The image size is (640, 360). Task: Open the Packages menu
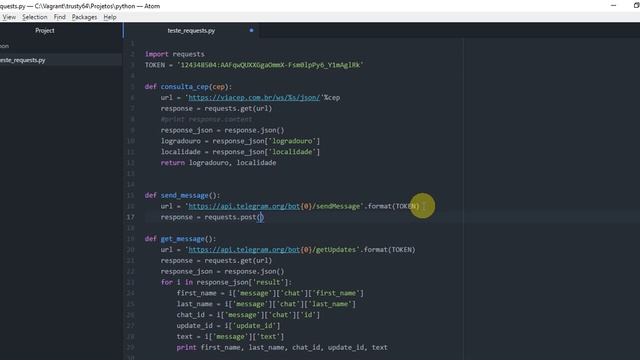(84, 17)
